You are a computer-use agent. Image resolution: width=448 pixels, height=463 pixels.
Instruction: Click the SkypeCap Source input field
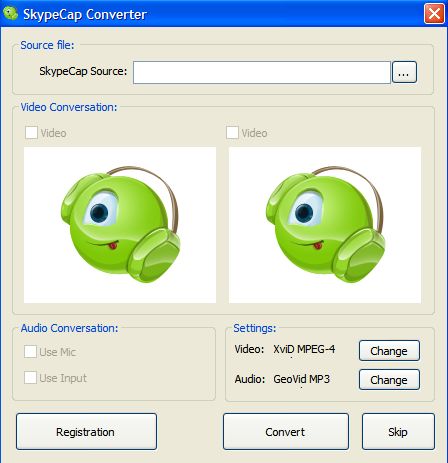coord(262,72)
